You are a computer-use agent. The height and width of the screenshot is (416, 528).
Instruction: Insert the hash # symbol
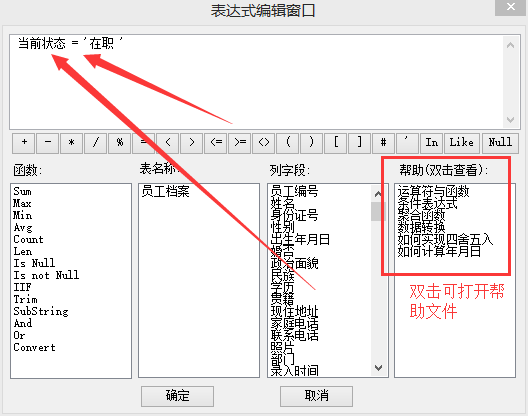[383, 143]
